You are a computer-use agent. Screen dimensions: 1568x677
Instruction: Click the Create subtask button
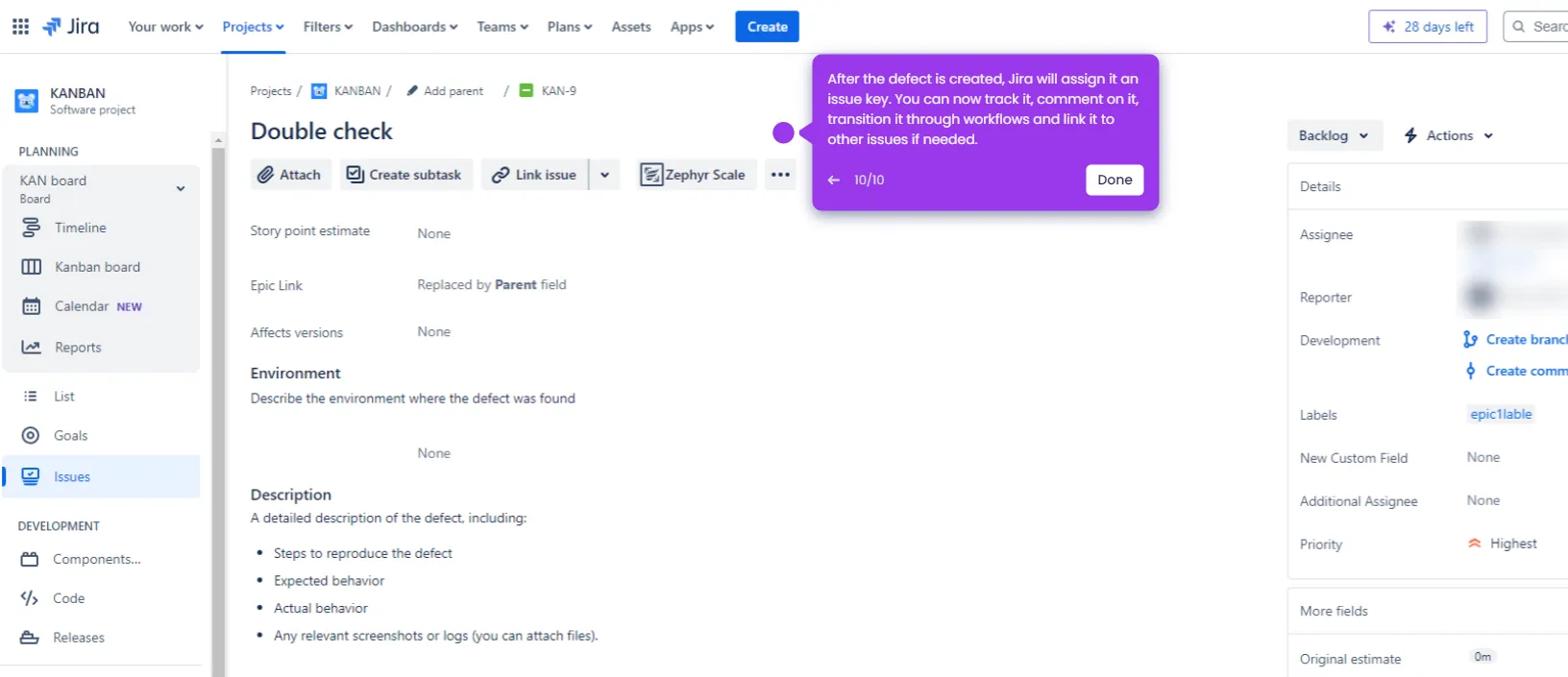click(x=404, y=175)
